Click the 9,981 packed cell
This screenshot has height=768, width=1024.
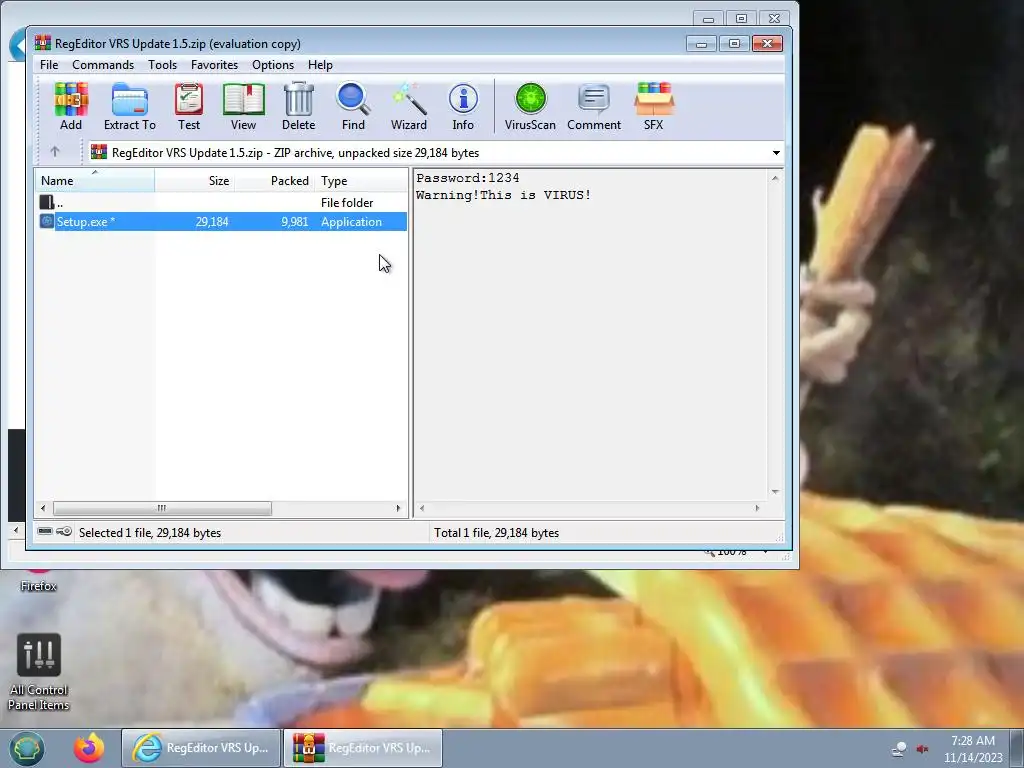pyautogui.click(x=295, y=221)
